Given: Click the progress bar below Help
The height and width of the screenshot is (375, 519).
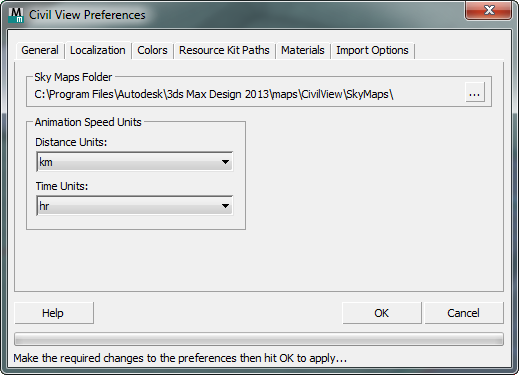Looking at the screenshot, I should coord(259,339).
